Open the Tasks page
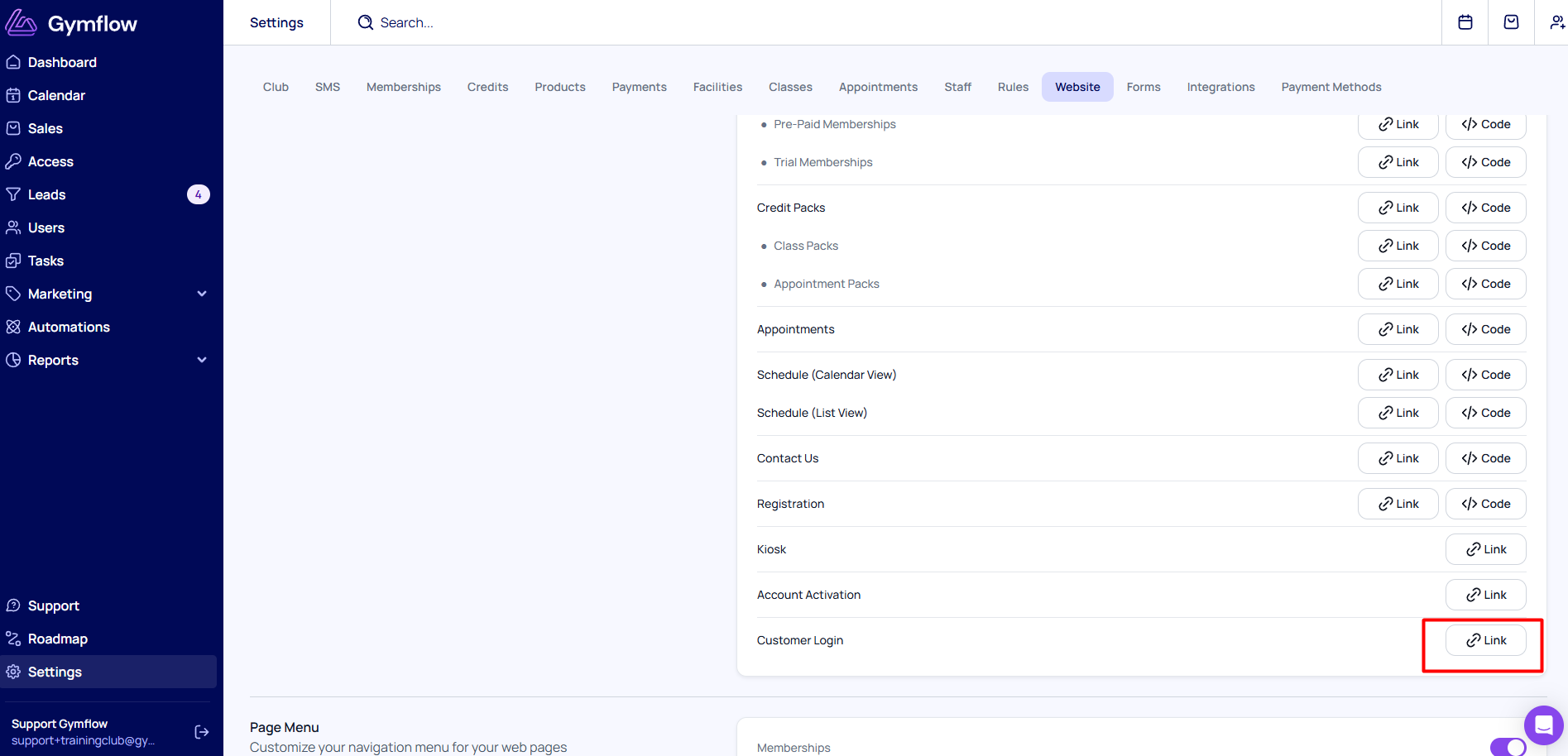This screenshot has height=756, width=1568. (46, 261)
